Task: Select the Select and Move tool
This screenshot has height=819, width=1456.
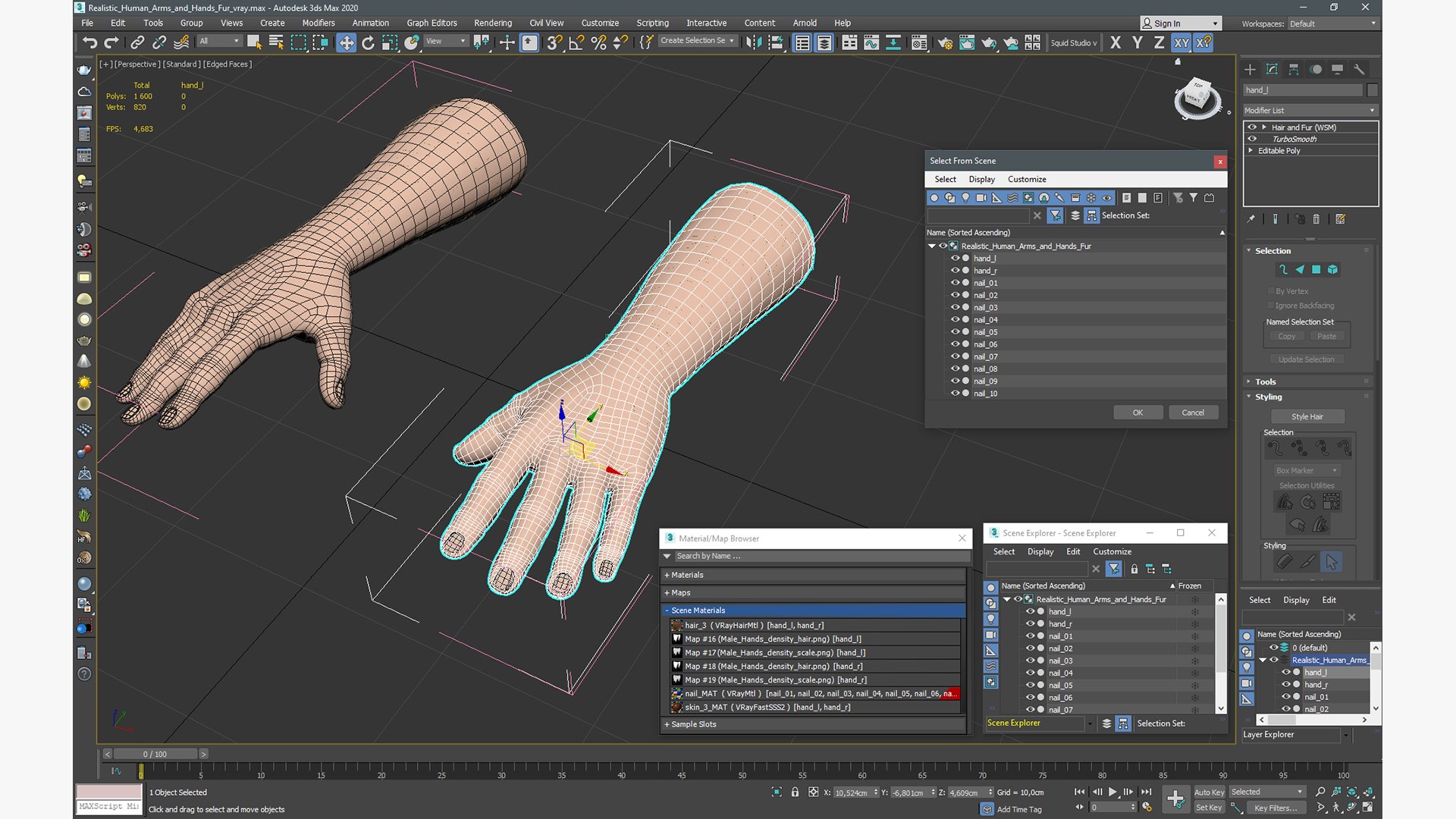Action: pos(346,42)
